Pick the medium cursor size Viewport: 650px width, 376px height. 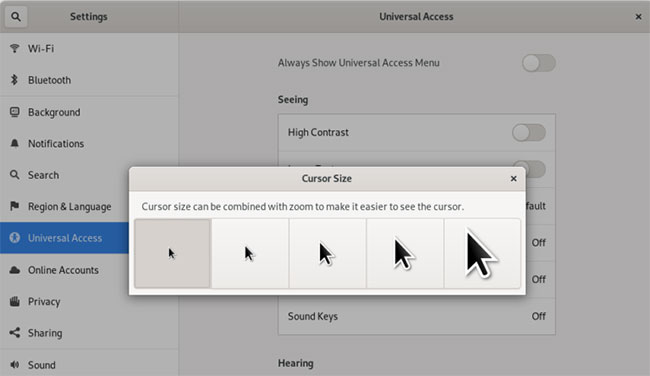pyautogui.click(x=327, y=253)
